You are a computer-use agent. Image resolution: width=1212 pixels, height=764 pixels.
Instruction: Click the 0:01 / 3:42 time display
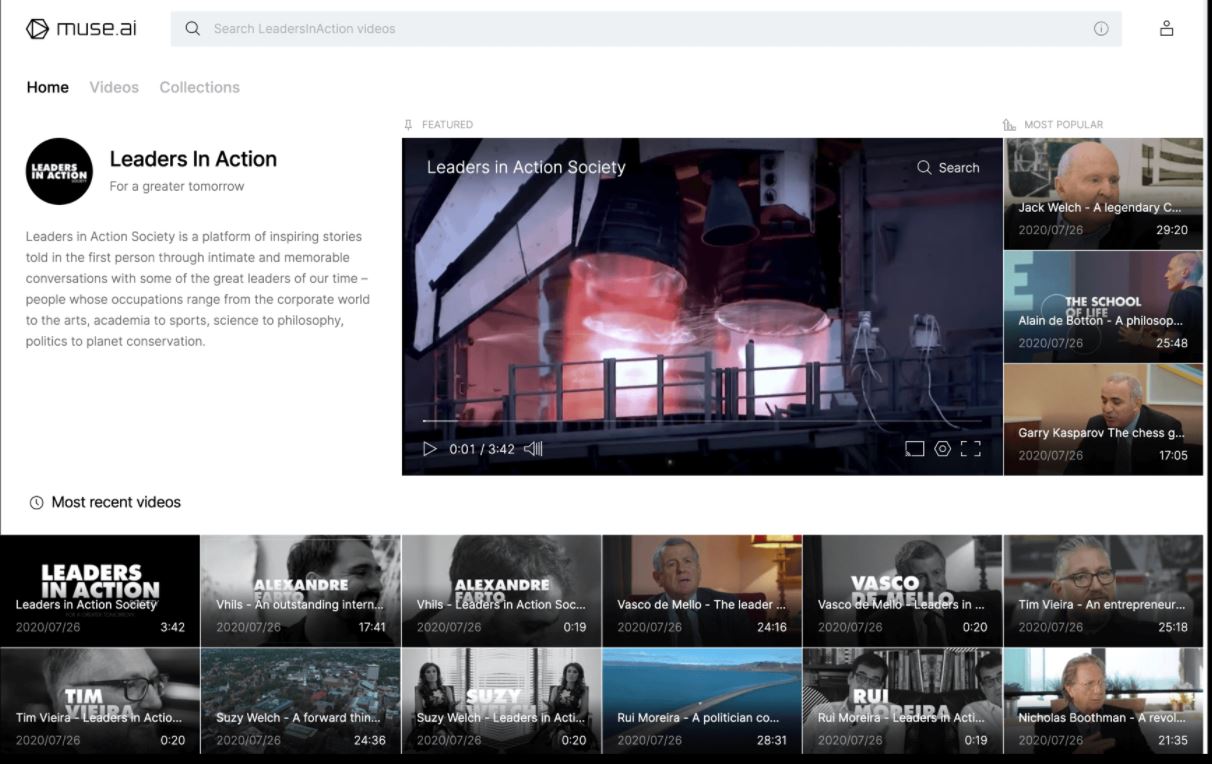click(x=482, y=449)
